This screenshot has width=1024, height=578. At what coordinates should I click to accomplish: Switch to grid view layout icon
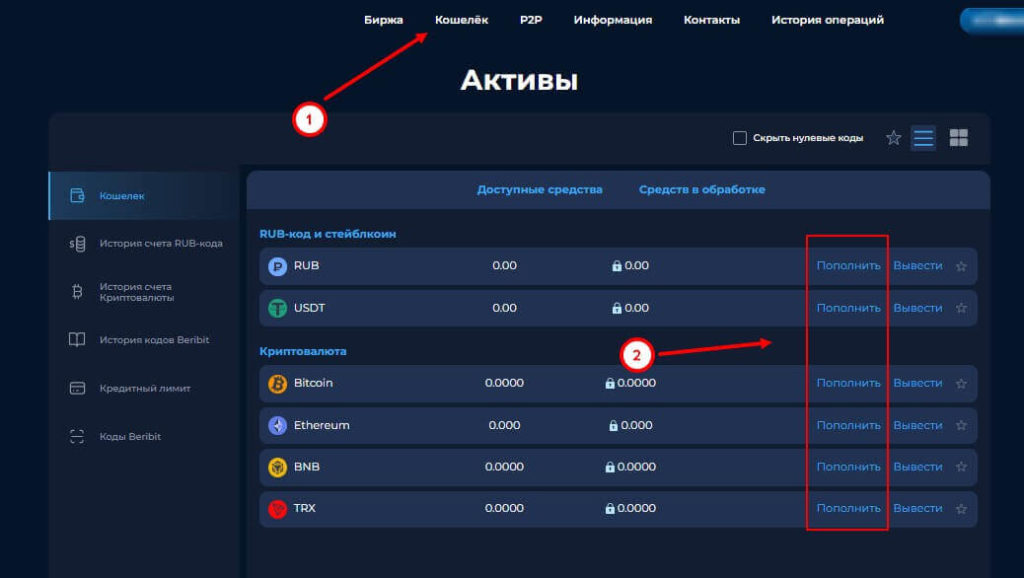tap(958, 138)
